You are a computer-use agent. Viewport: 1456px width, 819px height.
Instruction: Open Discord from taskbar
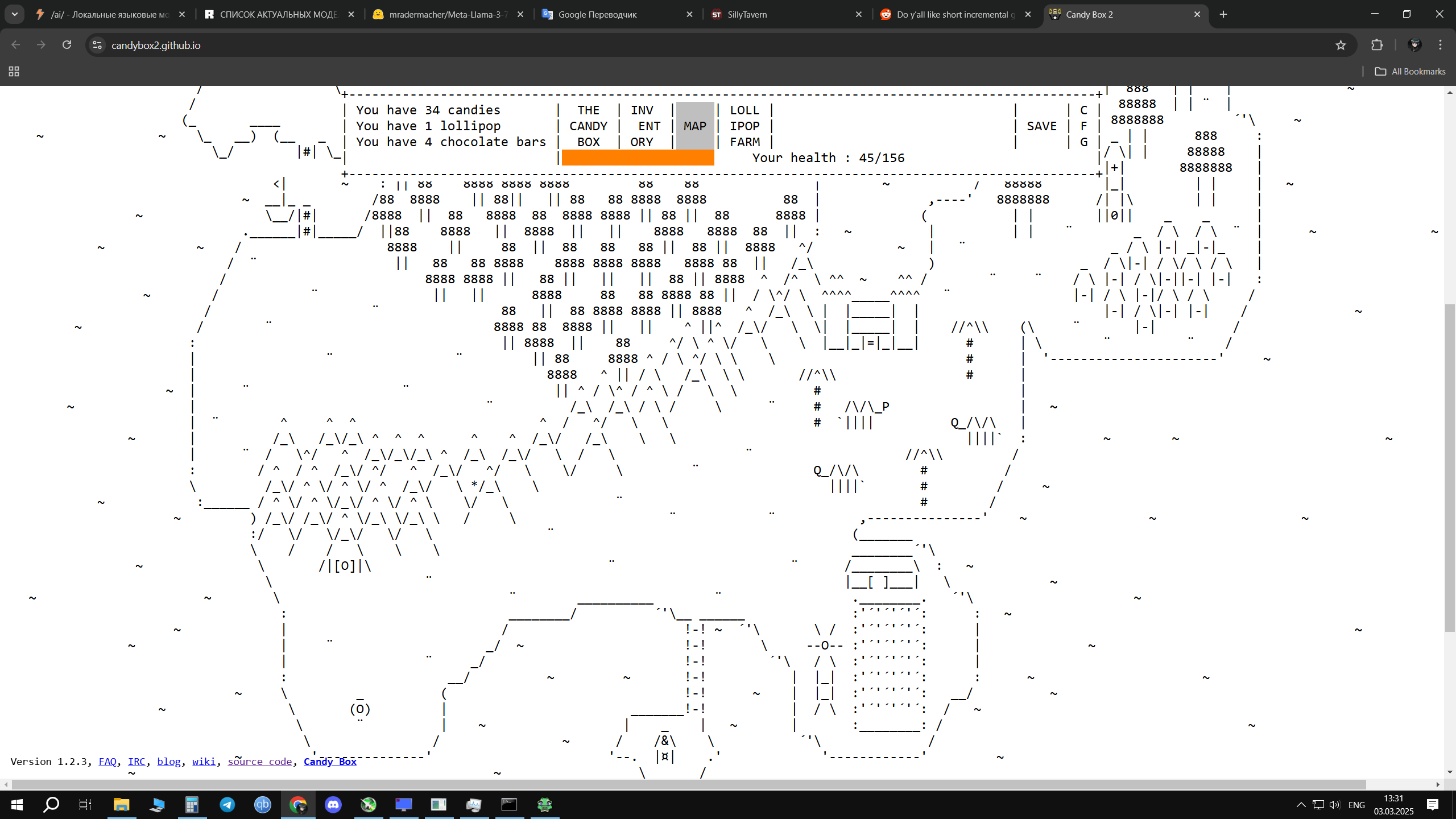tap(333, 805)
